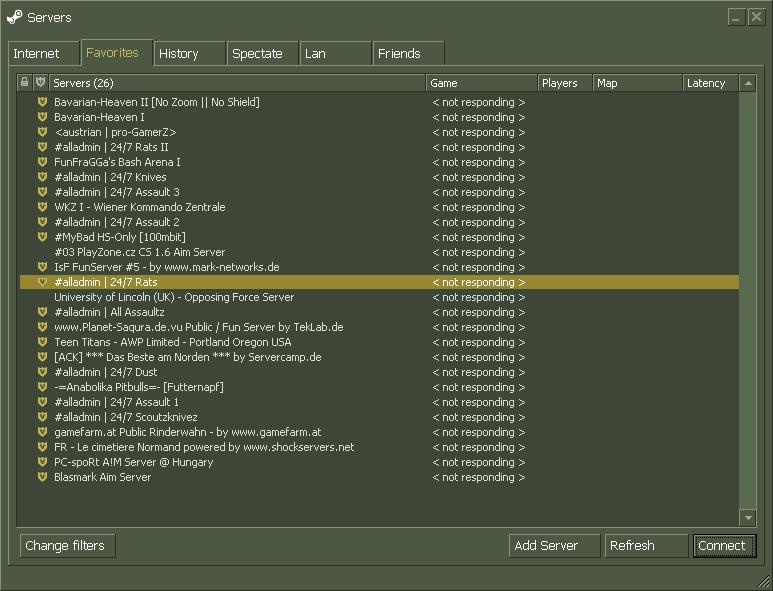Screen dimensions: 773x591
Task: Click the password lock column header icon
Action: [24, 82]
